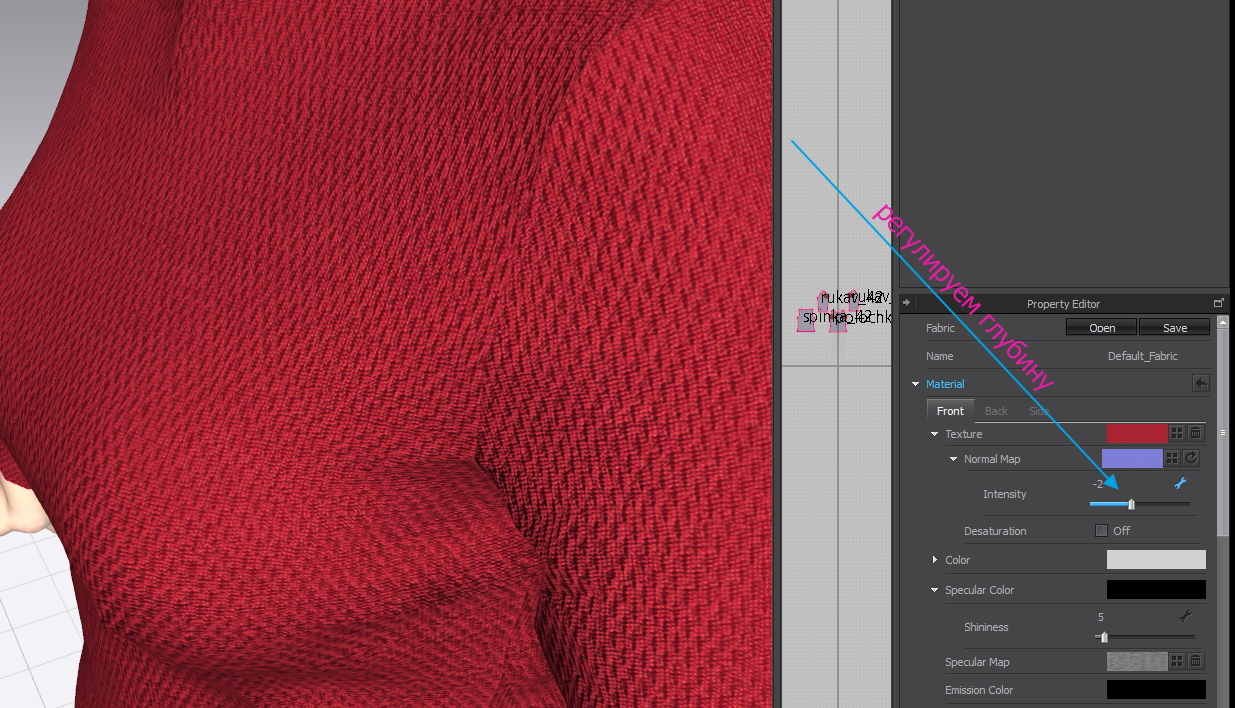
Task: Click the black Emission Color swatch
Action: click(1156, 690)
